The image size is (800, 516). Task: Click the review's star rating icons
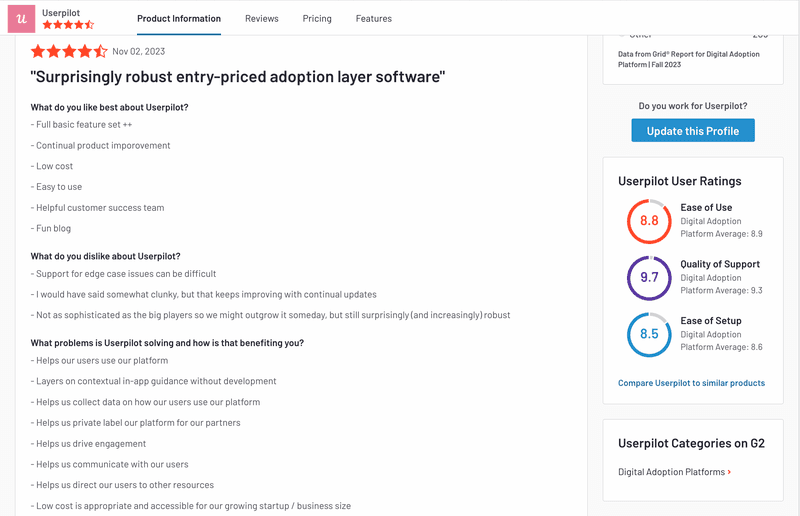point(69,51)
